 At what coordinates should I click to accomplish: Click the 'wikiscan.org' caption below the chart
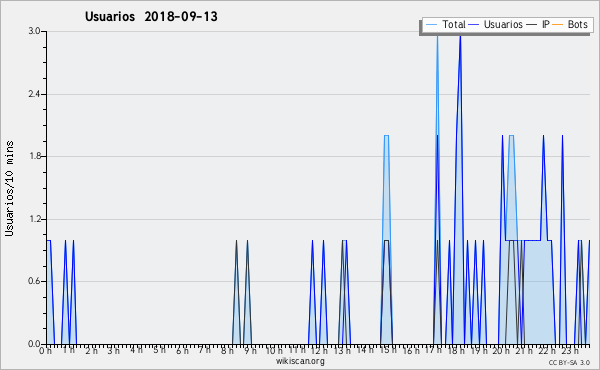pyautogui.click(x=300, y=361)
